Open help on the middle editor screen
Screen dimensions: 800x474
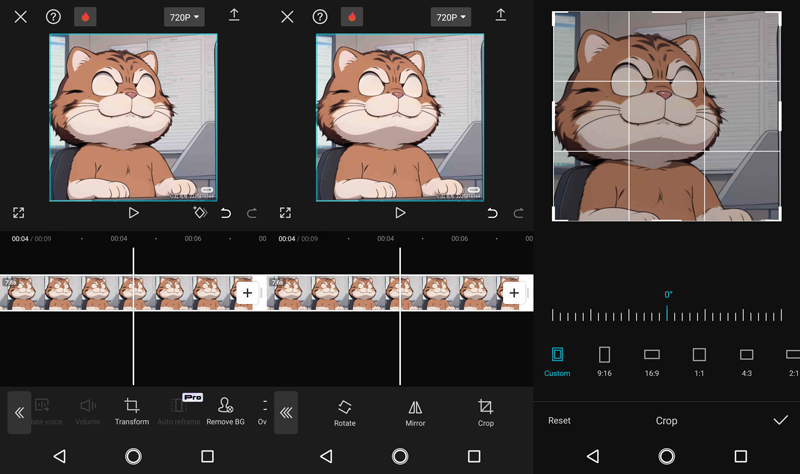[320, 17]
